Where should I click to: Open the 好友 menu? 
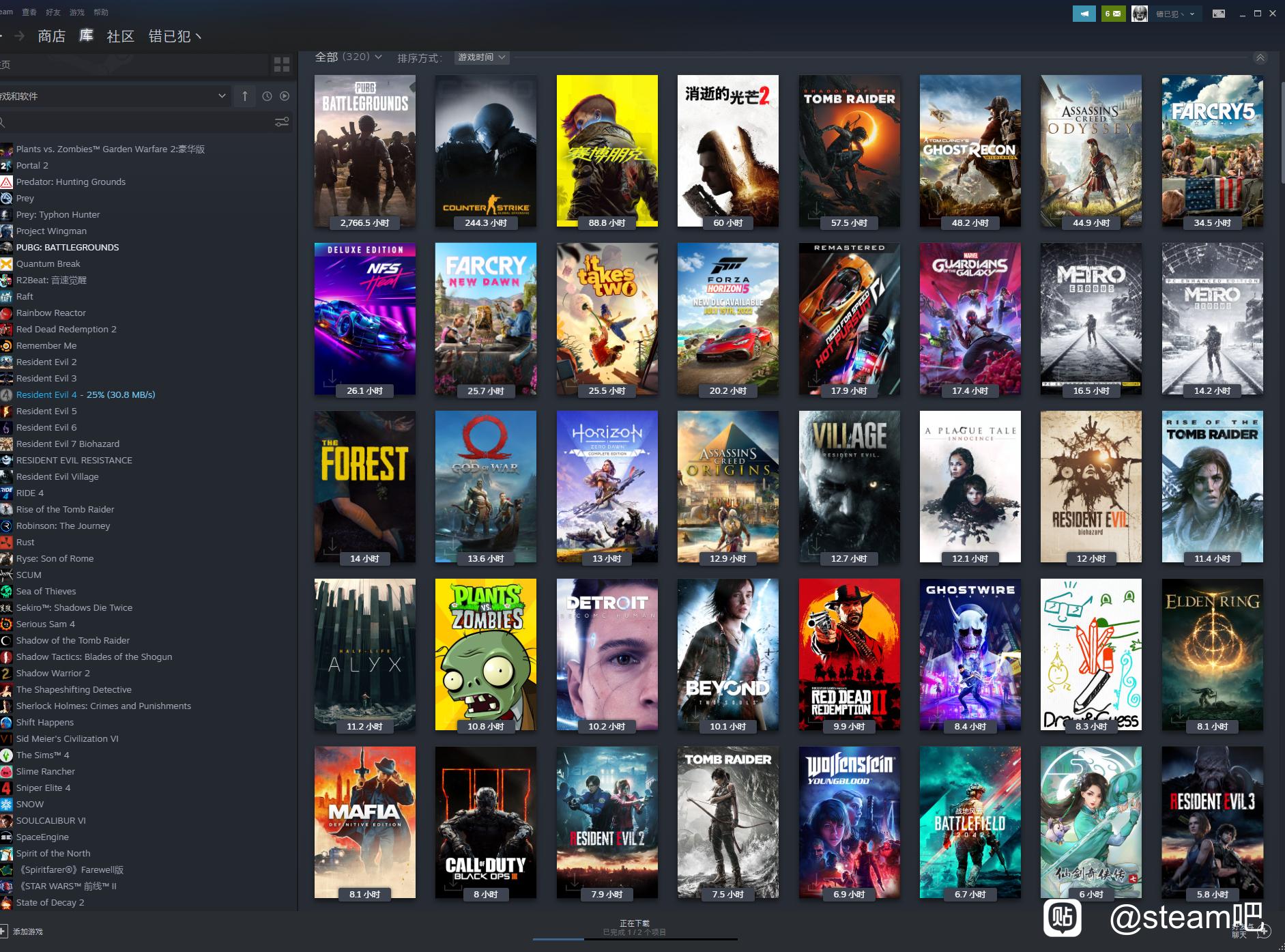[x=53, y=12]
